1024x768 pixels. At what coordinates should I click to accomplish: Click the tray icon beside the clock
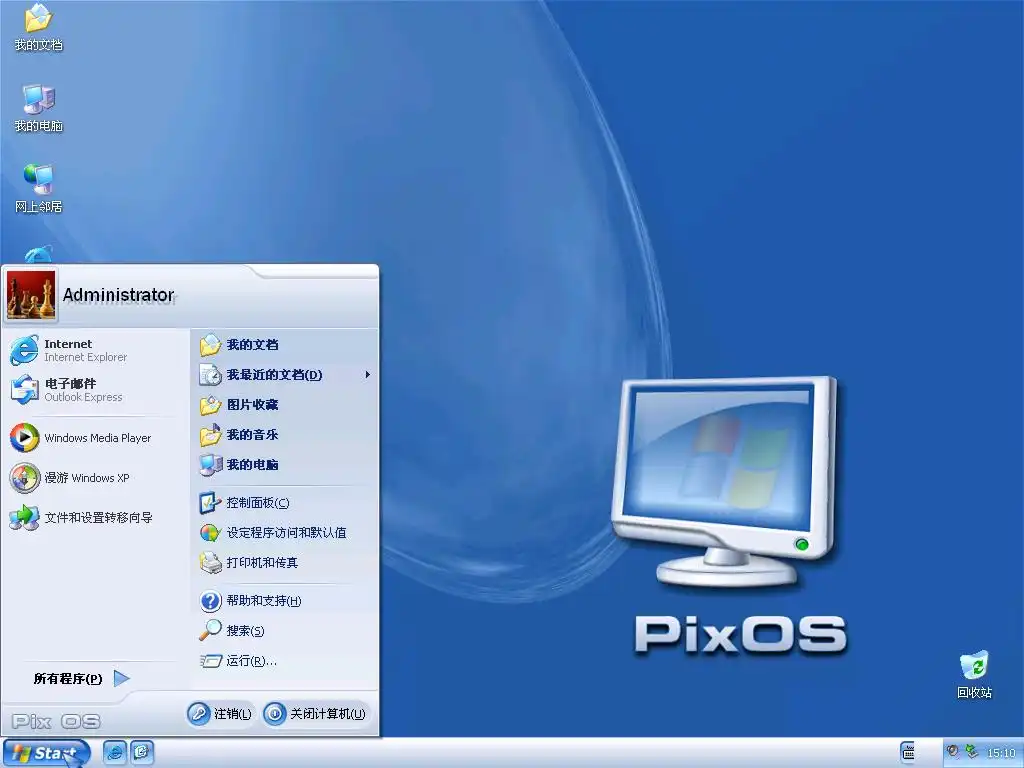pos(972,752)
